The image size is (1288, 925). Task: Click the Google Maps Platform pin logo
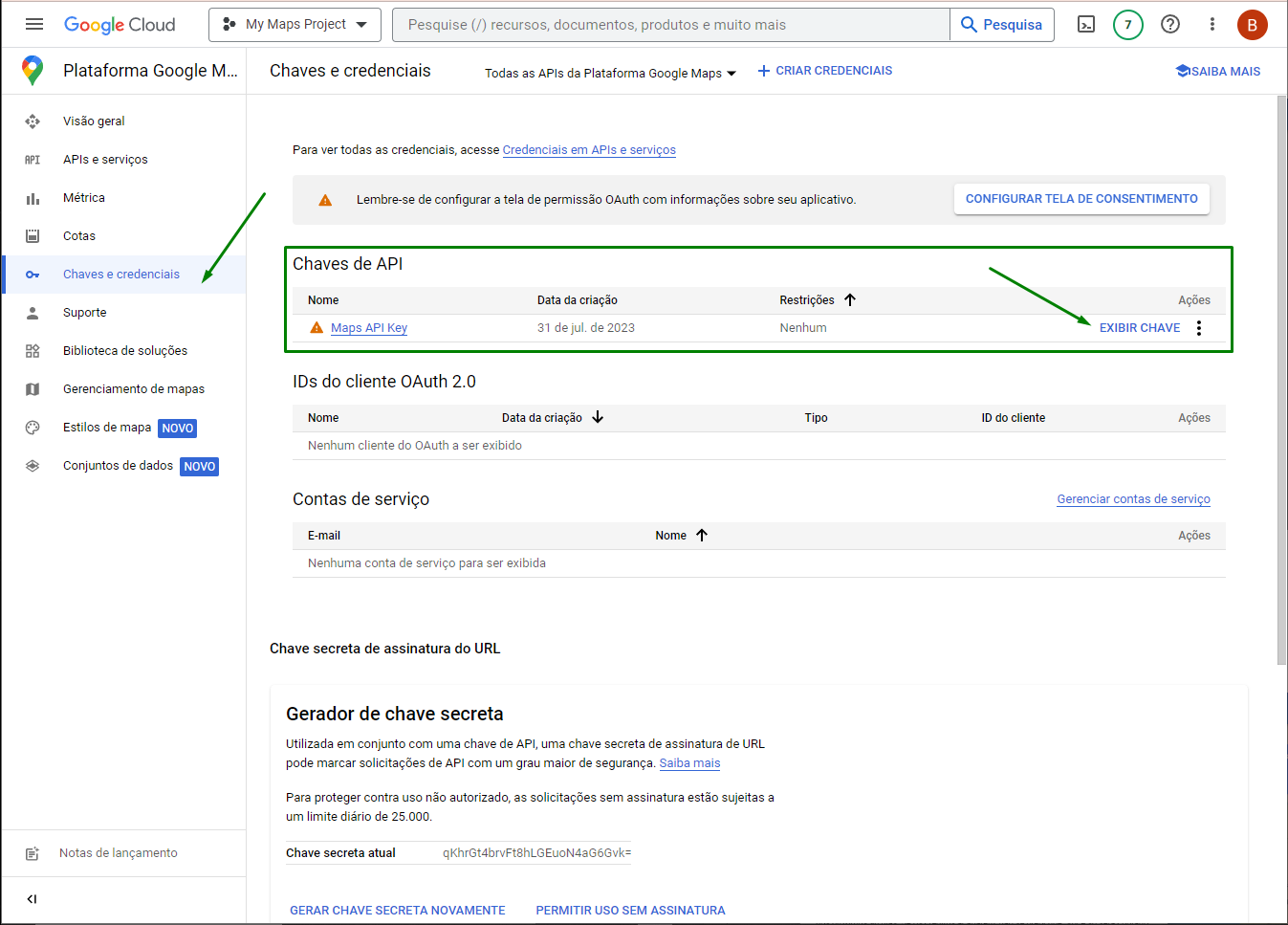click(33, 71)
